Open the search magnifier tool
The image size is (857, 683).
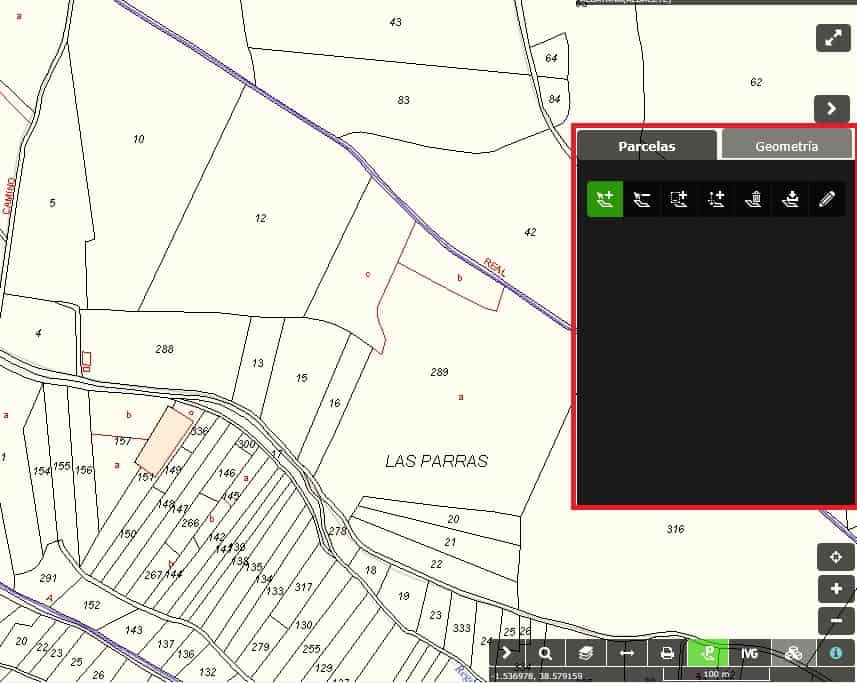pos(546,653)
